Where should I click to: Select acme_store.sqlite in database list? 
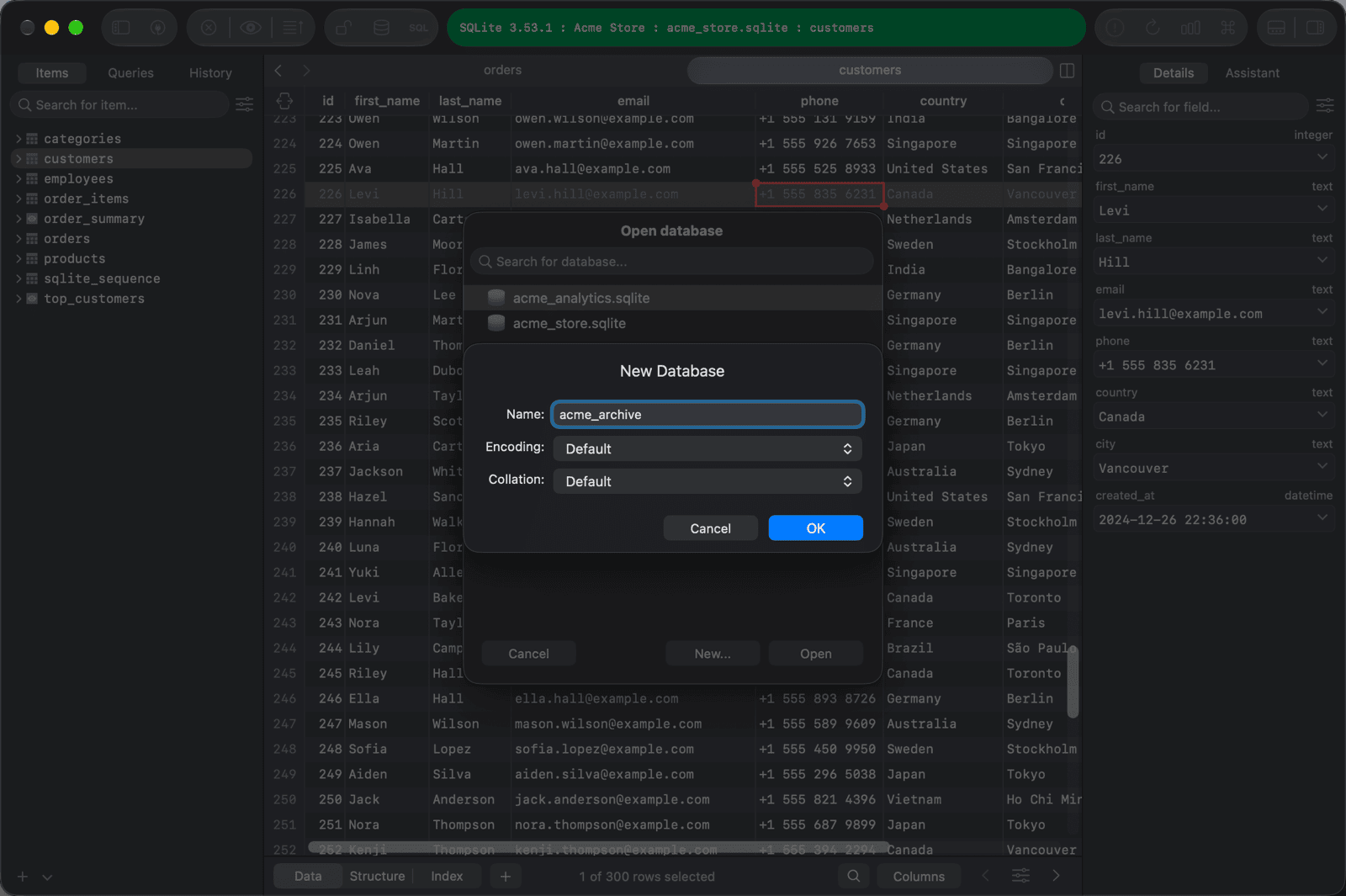(x=672, y=323)
